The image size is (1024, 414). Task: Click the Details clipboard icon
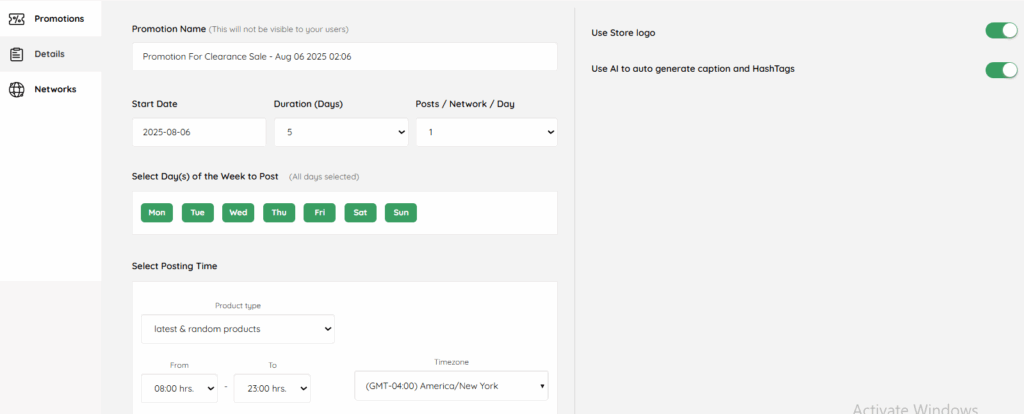(x=16, y=54)
